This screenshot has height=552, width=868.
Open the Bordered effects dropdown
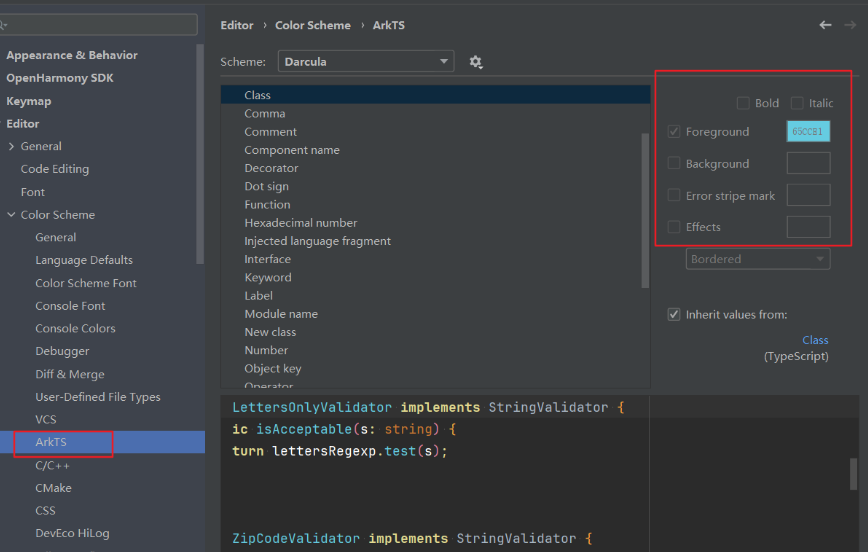tap(758, 259)
